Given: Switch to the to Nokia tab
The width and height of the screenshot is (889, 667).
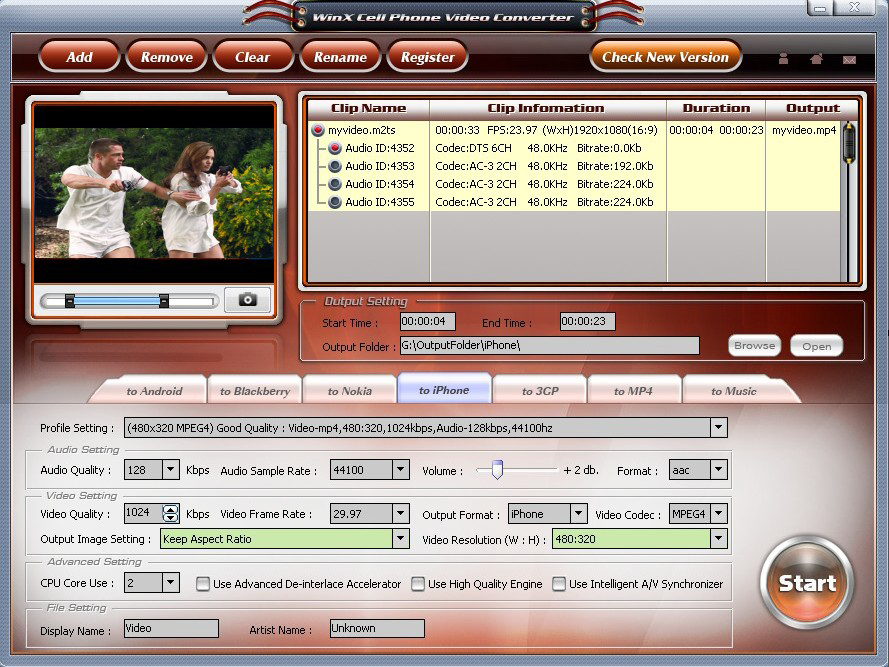Looking at the screenshot, I should pos(349,390).
